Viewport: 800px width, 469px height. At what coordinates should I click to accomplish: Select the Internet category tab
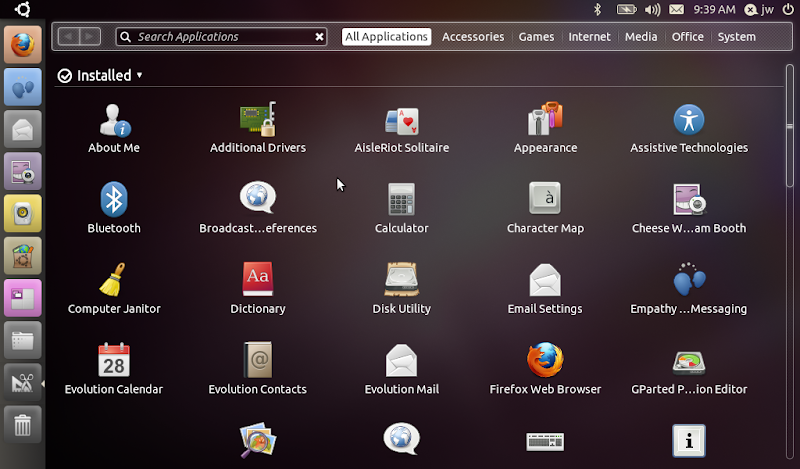(589, 37)
